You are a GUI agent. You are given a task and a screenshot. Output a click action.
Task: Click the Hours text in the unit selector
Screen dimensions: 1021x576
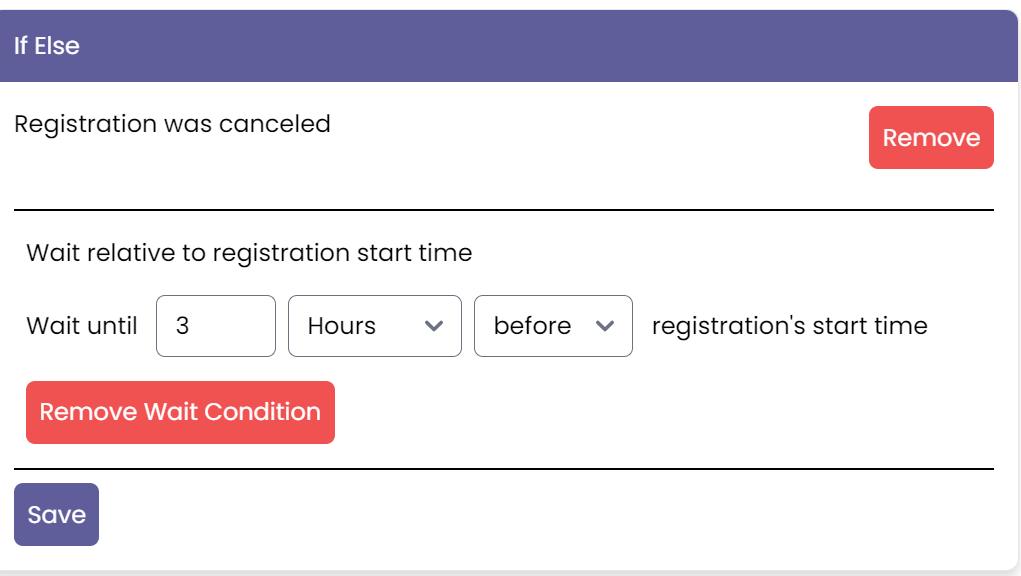pyautogui.click(x=342, y=326)
